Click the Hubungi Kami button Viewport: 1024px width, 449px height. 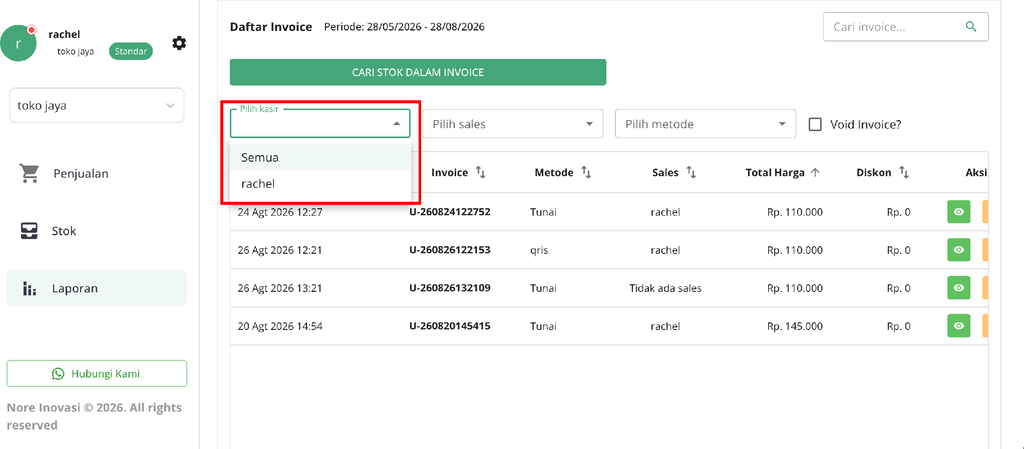tap(97, 374)
